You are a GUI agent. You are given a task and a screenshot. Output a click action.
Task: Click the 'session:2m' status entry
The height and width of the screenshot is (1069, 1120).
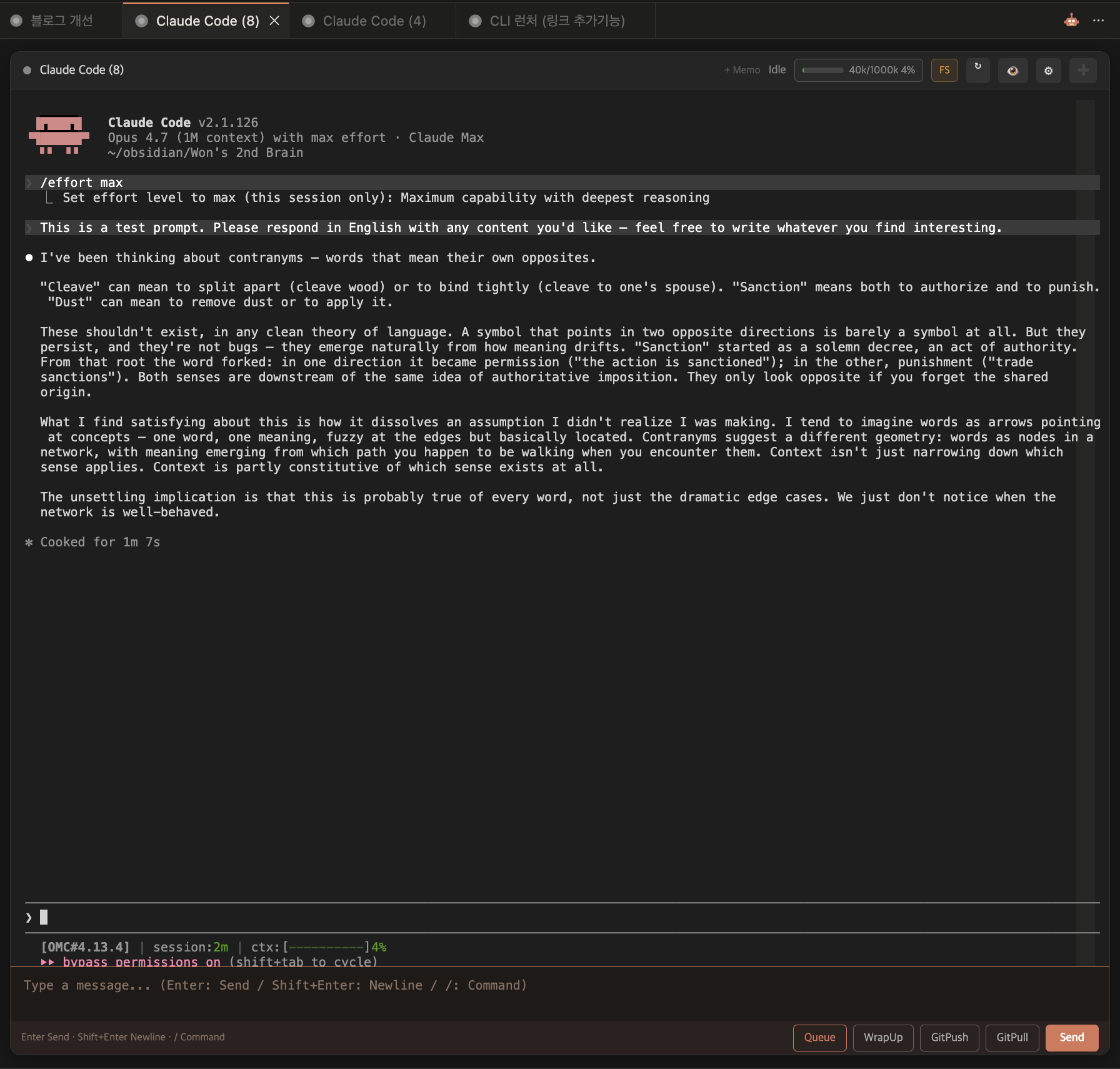[x=191, y=947]
